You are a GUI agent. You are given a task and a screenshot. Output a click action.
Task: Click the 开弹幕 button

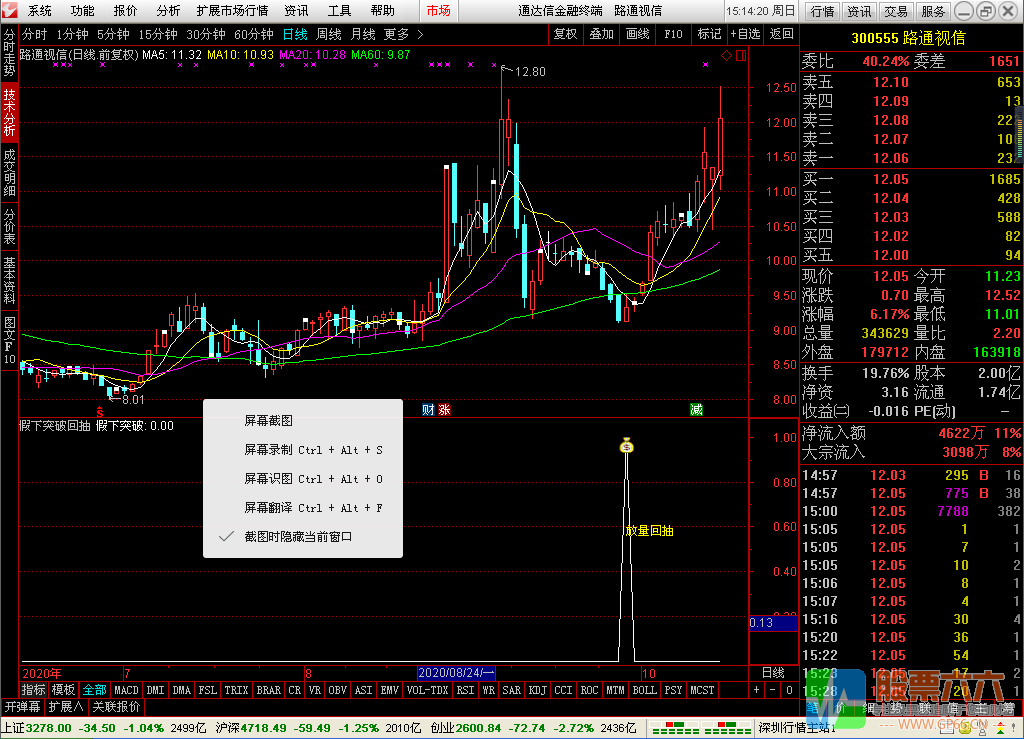23,706
